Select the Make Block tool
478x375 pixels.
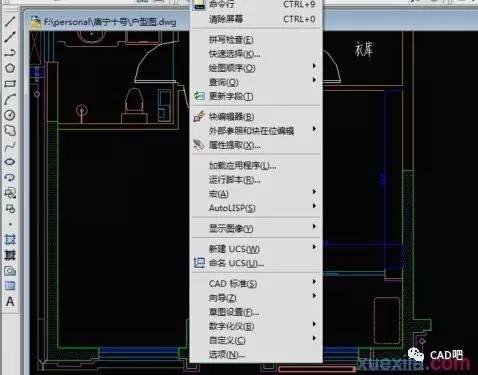point(10,209)
